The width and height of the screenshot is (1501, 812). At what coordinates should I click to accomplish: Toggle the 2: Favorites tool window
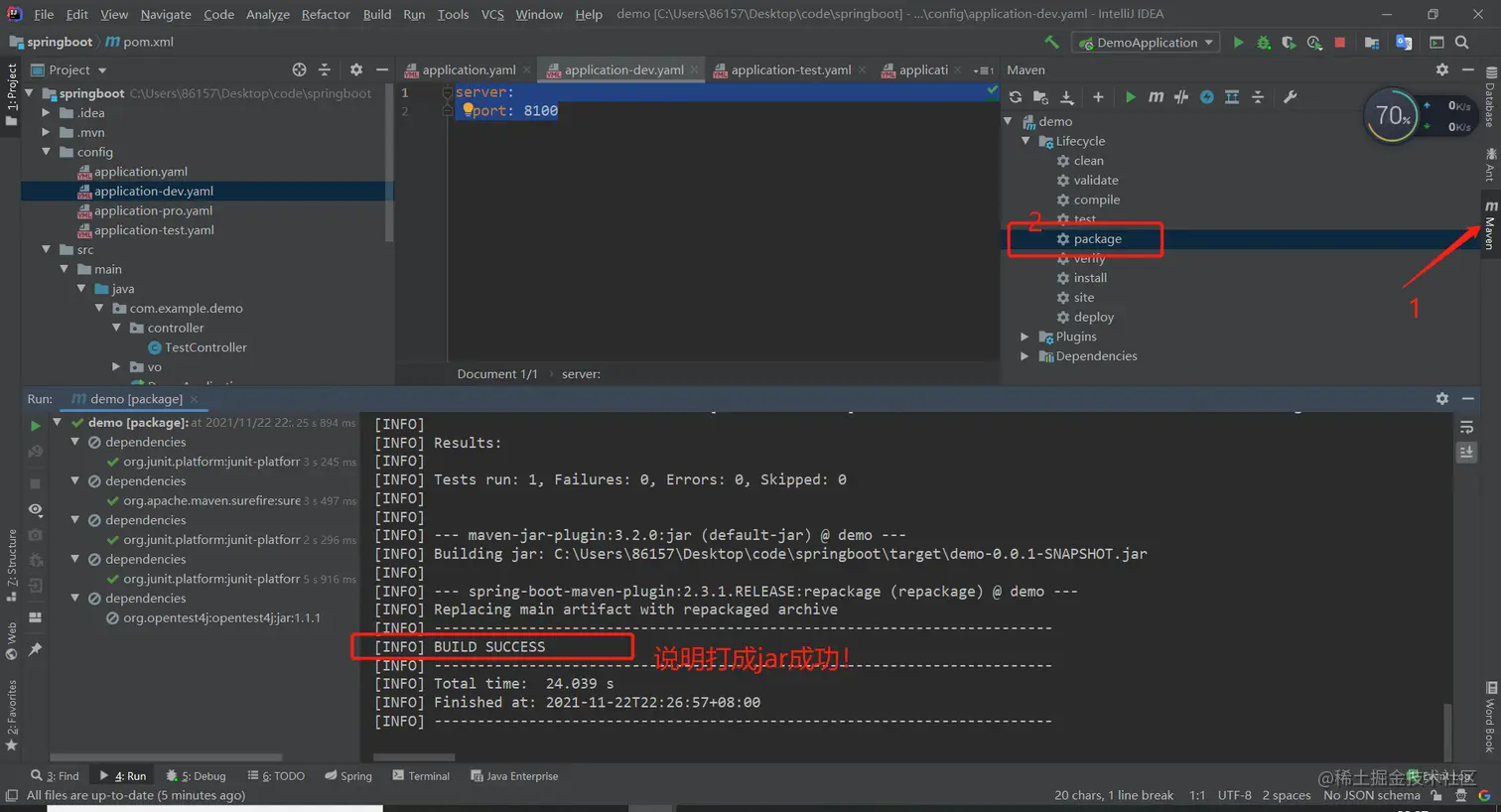point(11,715)
